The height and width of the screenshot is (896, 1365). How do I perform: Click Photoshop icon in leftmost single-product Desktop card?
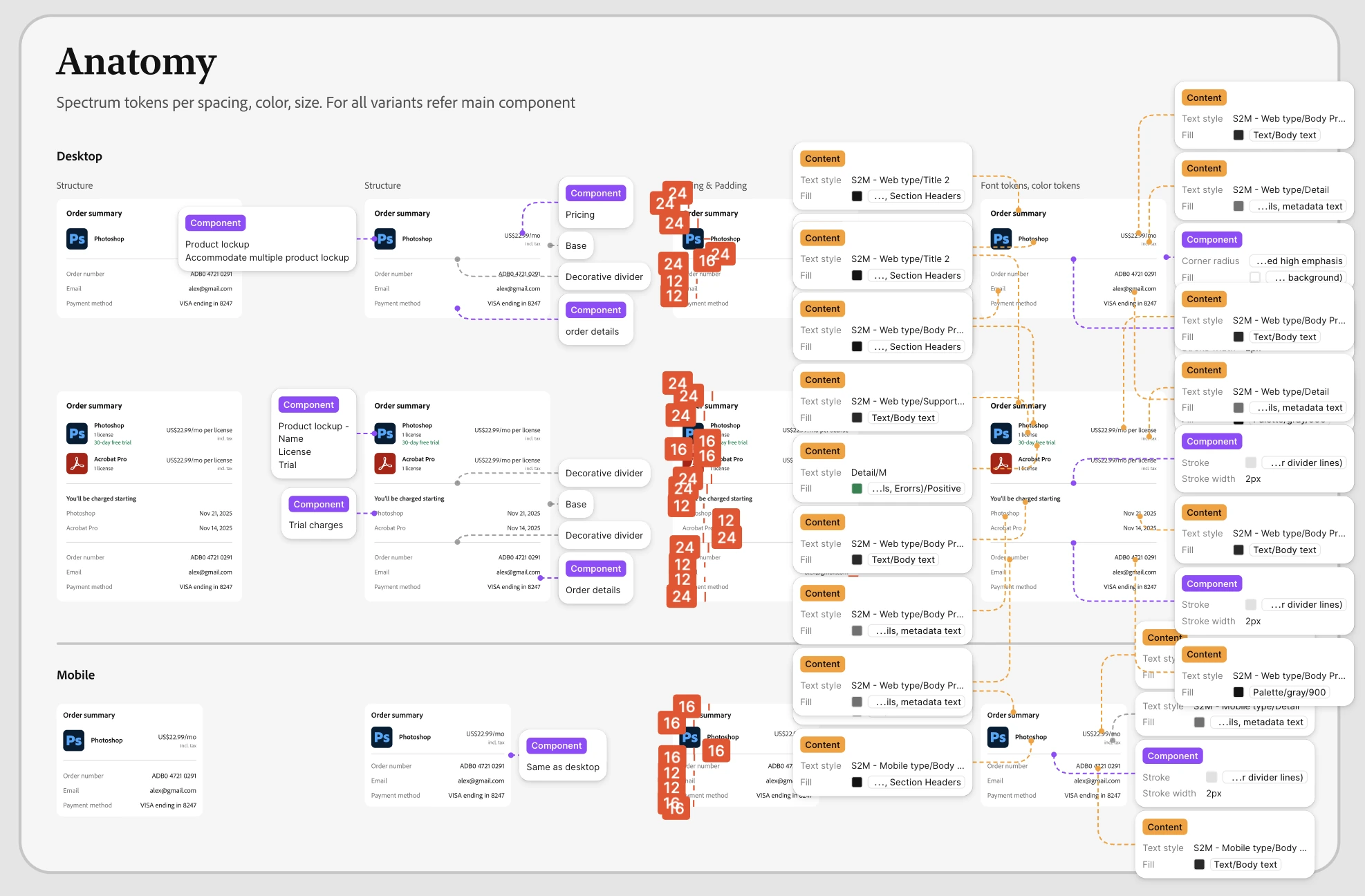(x=77, y=239)
